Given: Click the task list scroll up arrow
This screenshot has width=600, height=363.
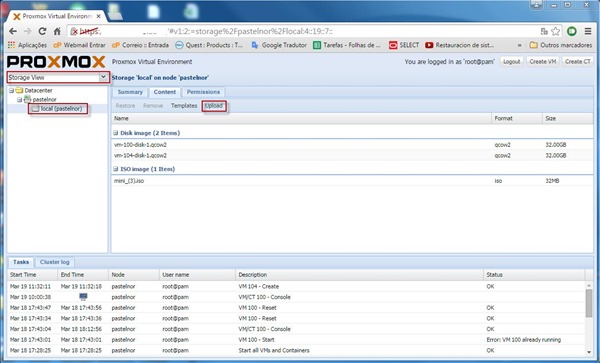Looking at the screenshot, I should coord(589,285).
